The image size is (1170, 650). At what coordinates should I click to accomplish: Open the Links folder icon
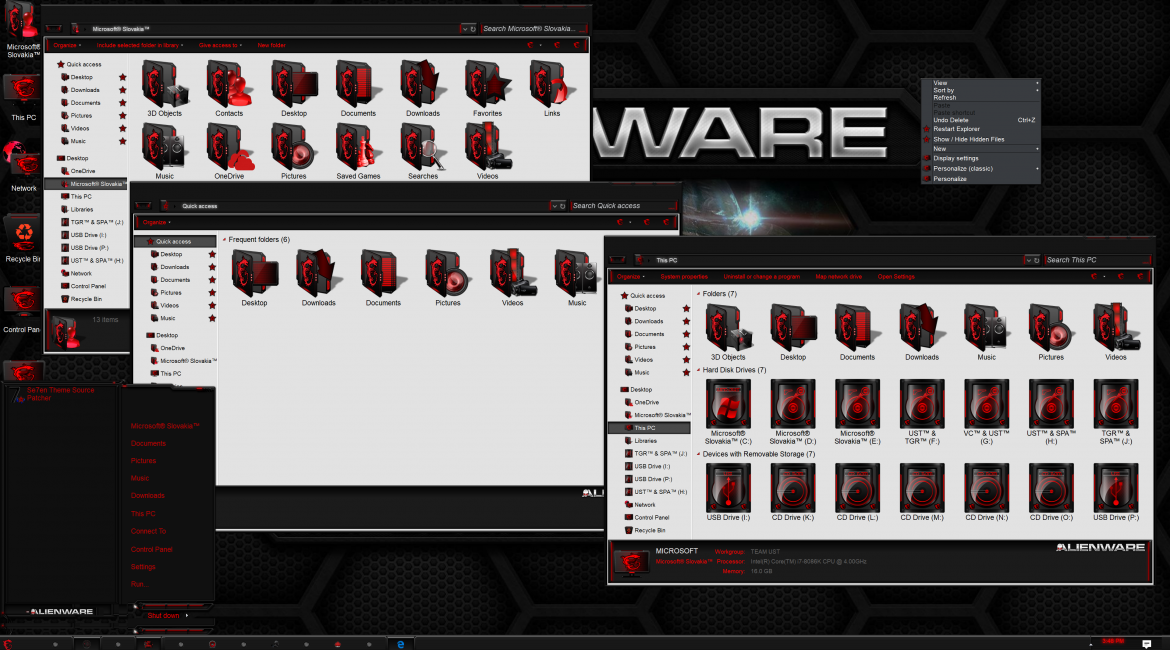(x=551, y=89)
